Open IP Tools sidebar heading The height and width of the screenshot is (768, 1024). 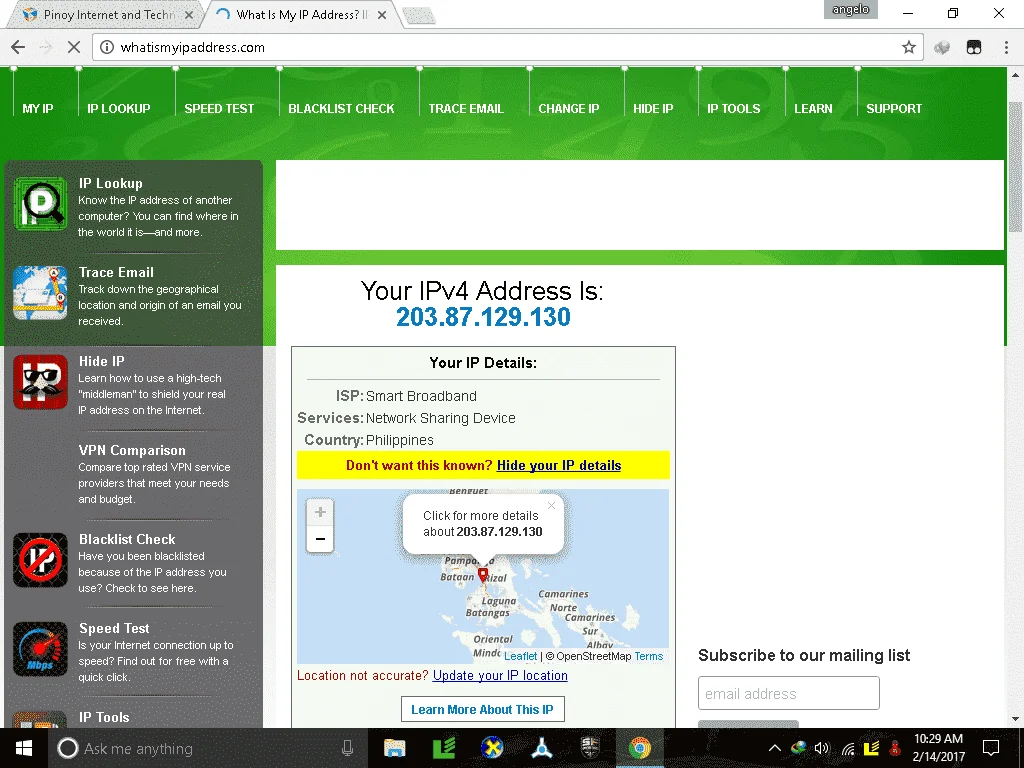[x=104, y=717]
